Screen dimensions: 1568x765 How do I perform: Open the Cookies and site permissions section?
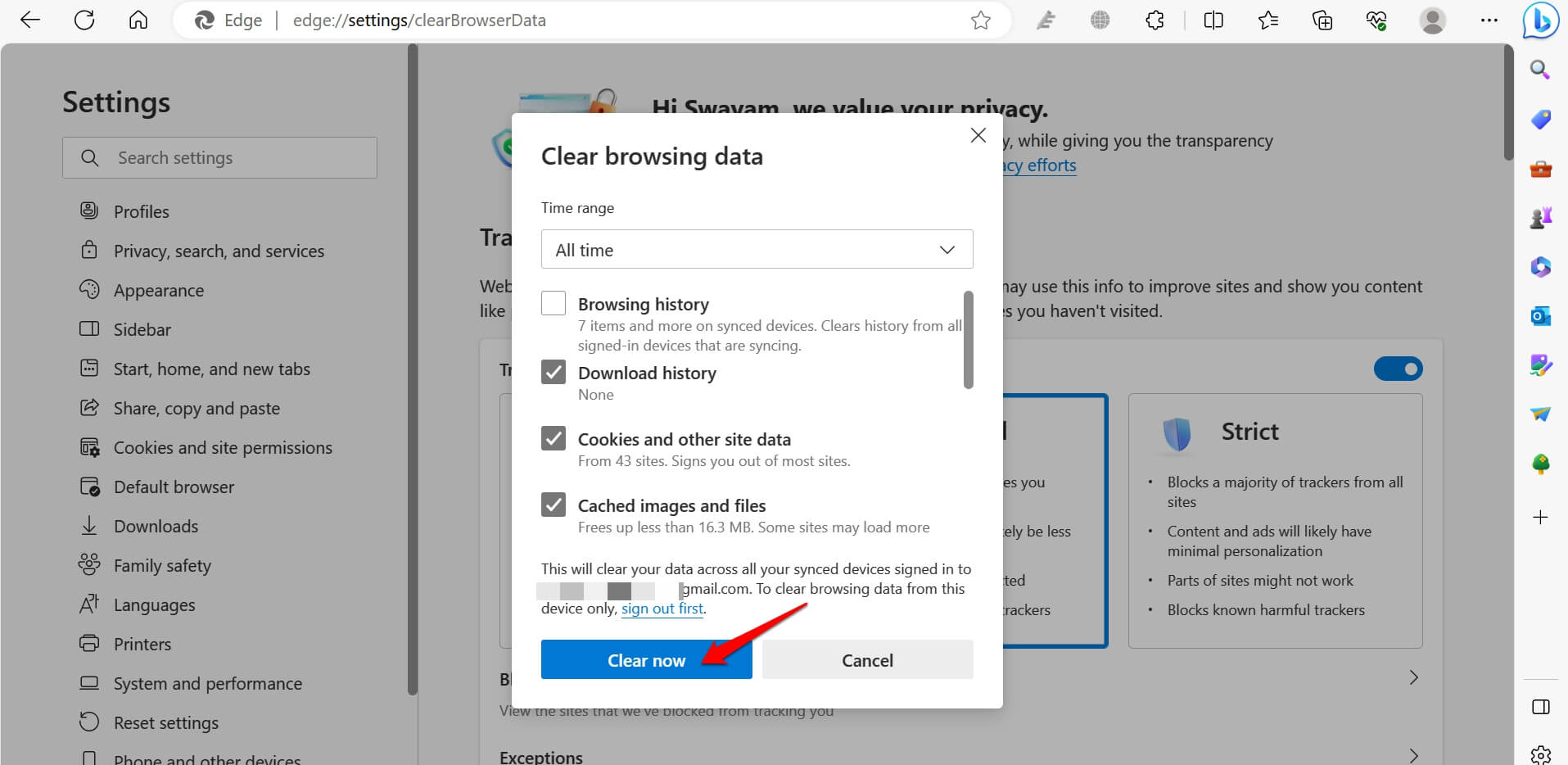222,447
